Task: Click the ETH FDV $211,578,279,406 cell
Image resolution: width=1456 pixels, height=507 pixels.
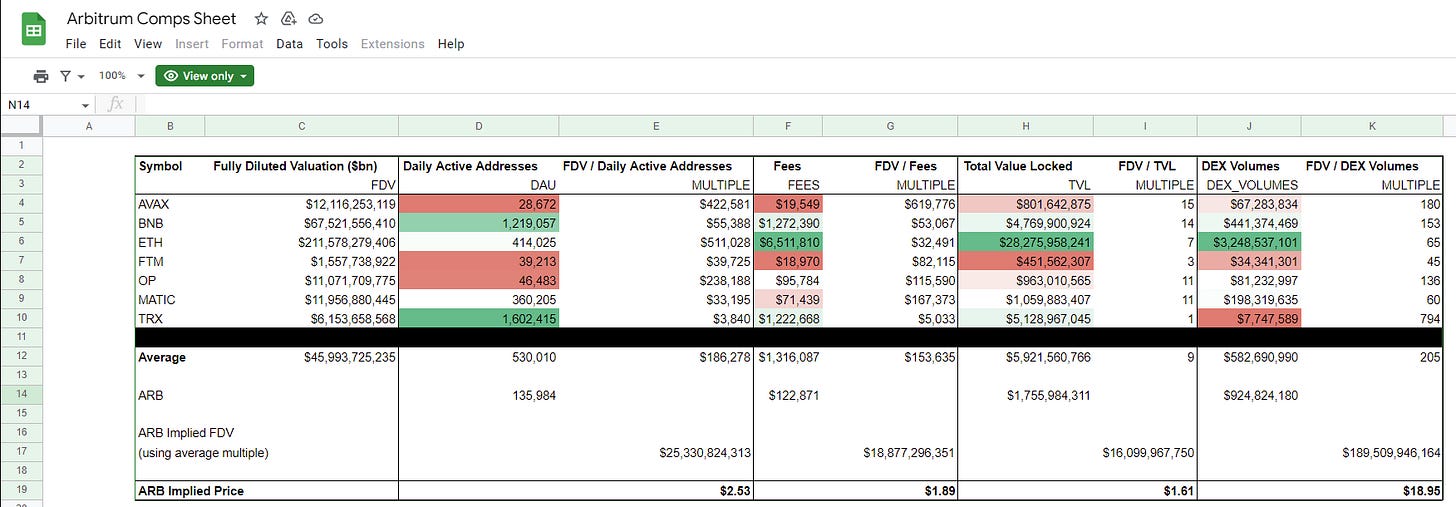Action: [302, 242]
